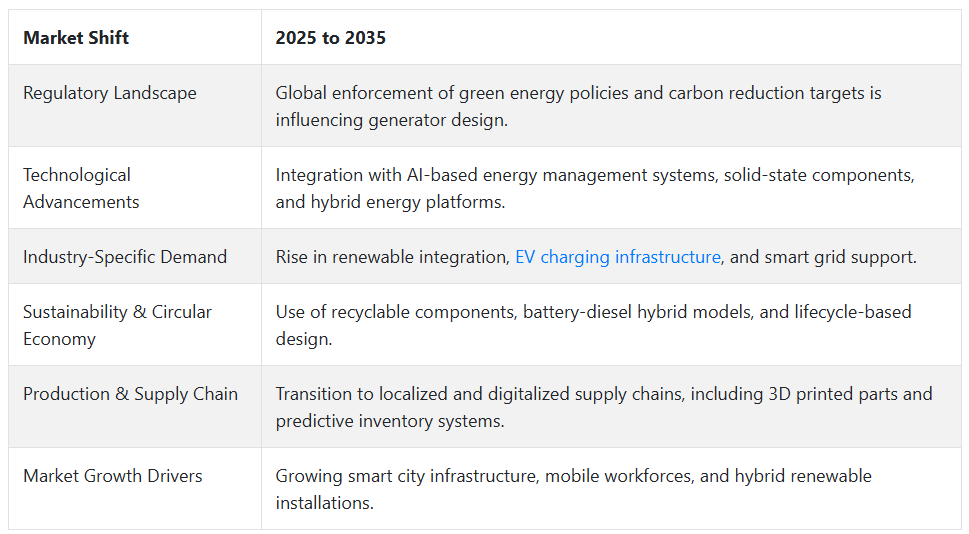The width and height of the screenshot is (969, 534).
Task: Click the Market Shift column header
Action: 76,38
